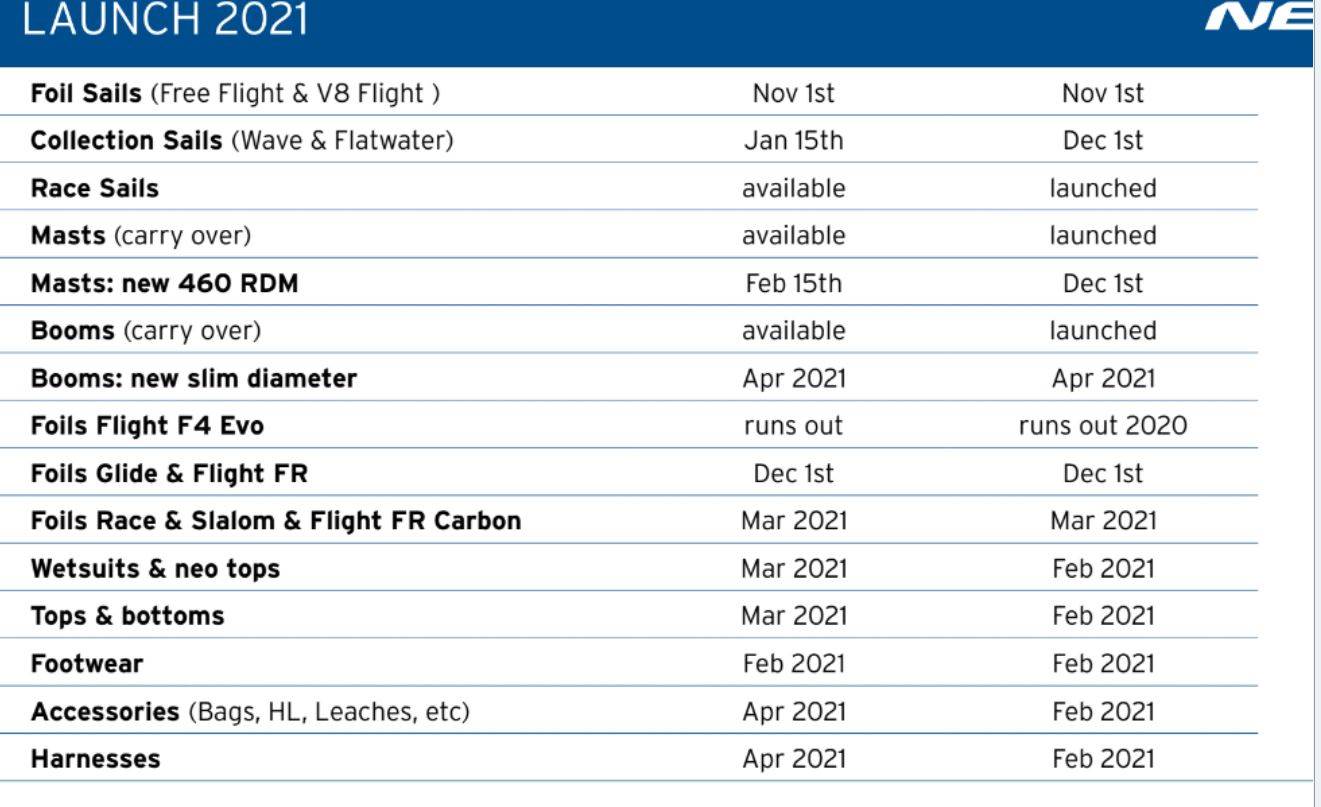The width and height of the screenshot is (1321, 807).
Task: Click the Foils Flight F4 Evo label
Action: click(147, 426)
